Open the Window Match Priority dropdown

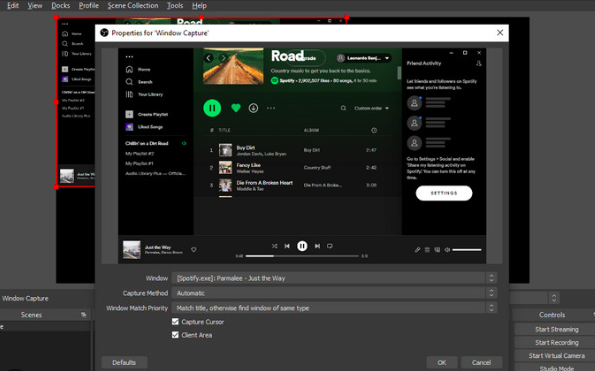click(x=334, y=308)
